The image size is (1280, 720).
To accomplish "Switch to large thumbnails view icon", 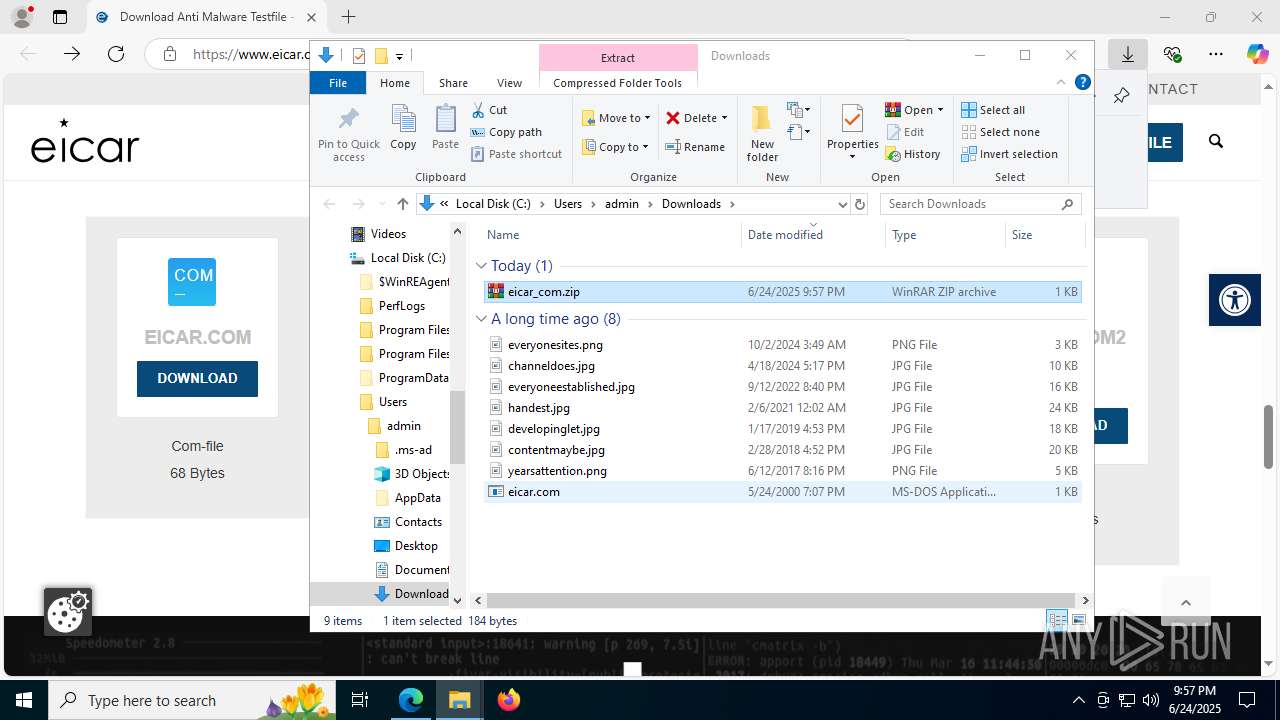I will pos(1078,621).
